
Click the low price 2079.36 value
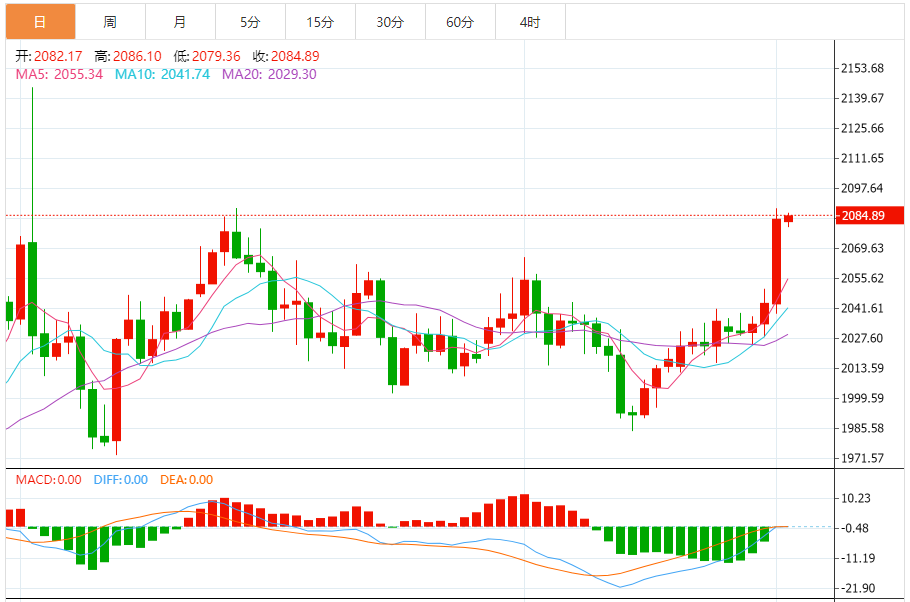point(216,56)
